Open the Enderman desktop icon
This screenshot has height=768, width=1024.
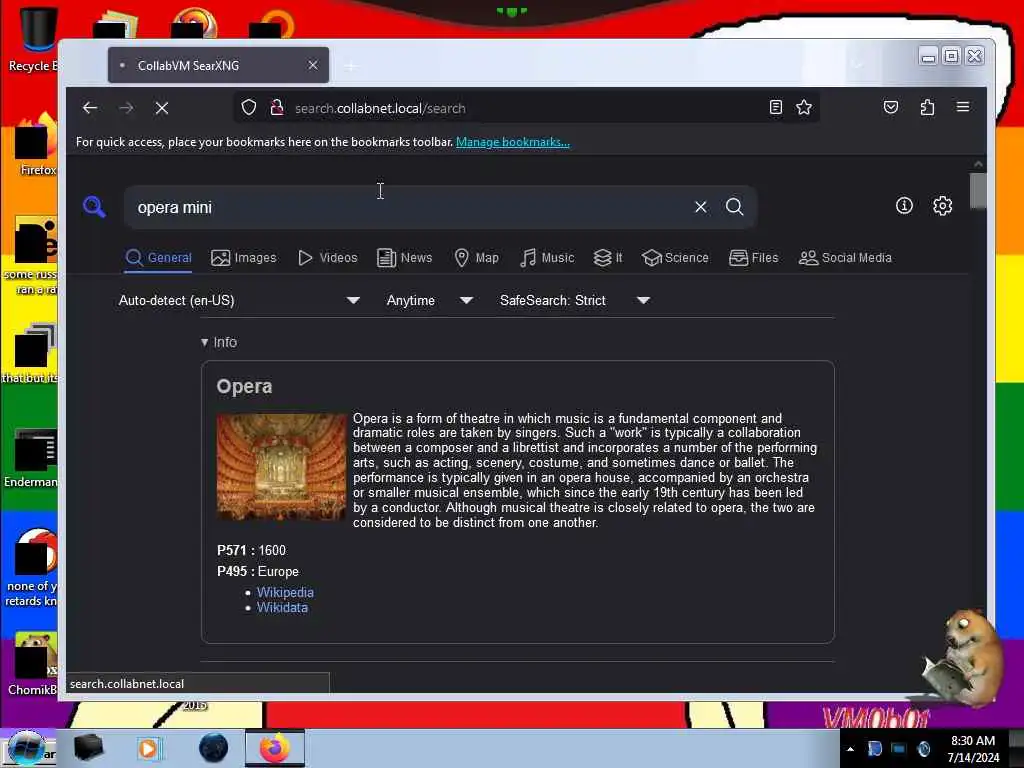(x=30, y=458)
